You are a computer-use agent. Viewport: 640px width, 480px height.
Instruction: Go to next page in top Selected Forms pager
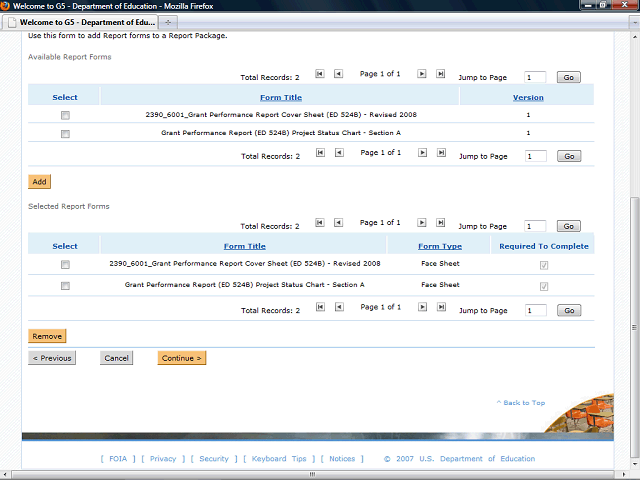(x=422, y=222)
